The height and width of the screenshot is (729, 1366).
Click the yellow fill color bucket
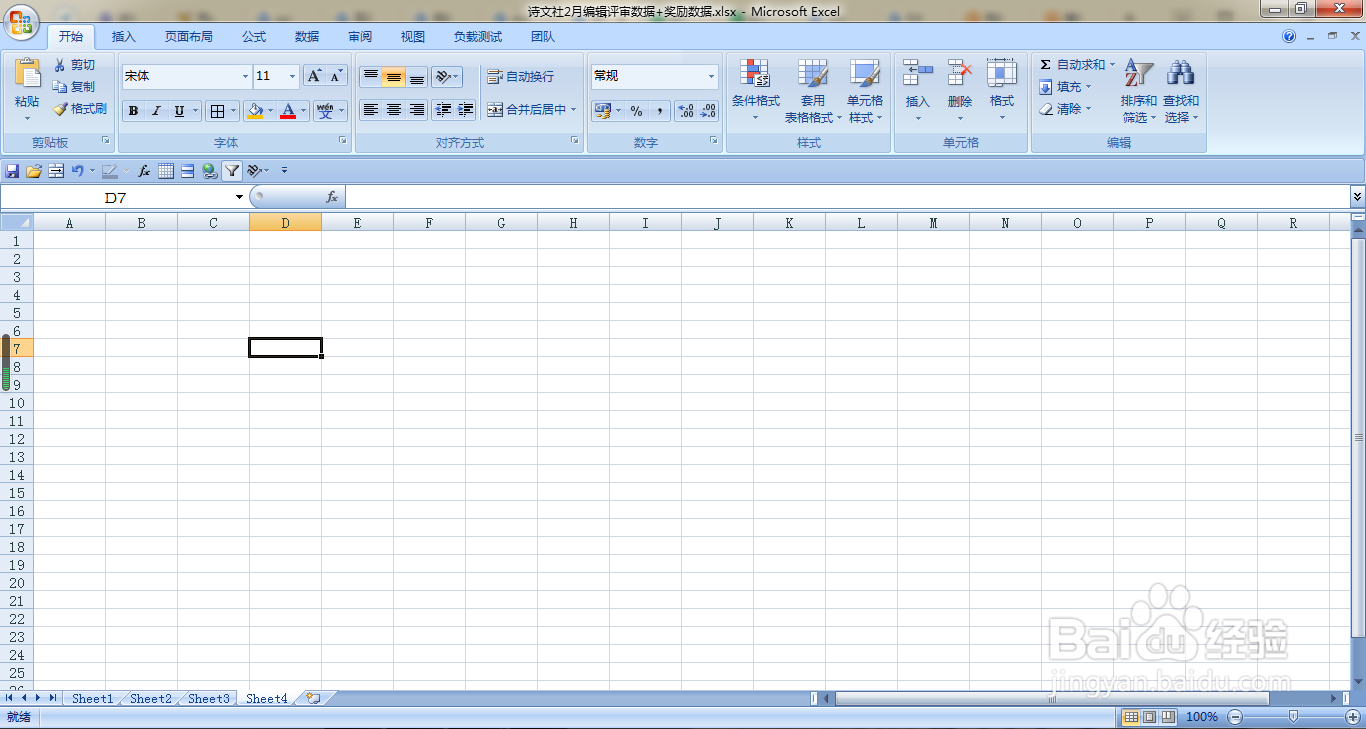tap(254, 111)
